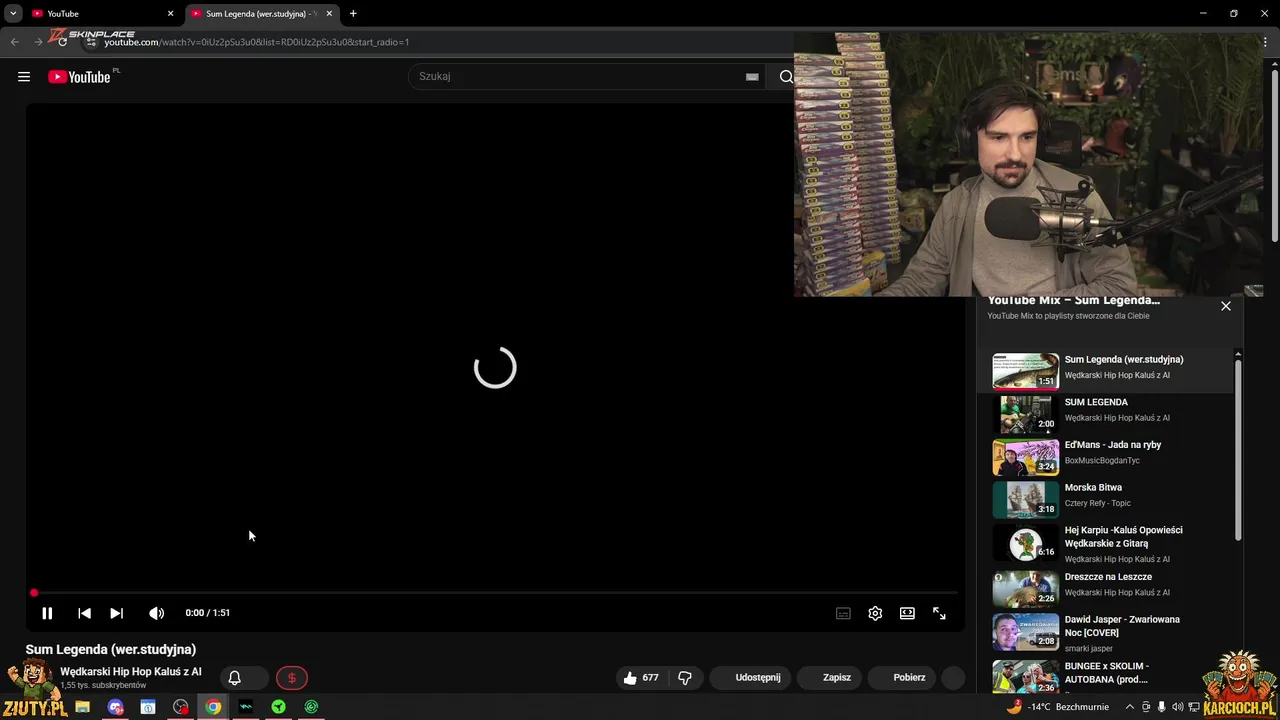
Task: Click the page vertical scrollbar at right
Action: [x=1274, y=155]
